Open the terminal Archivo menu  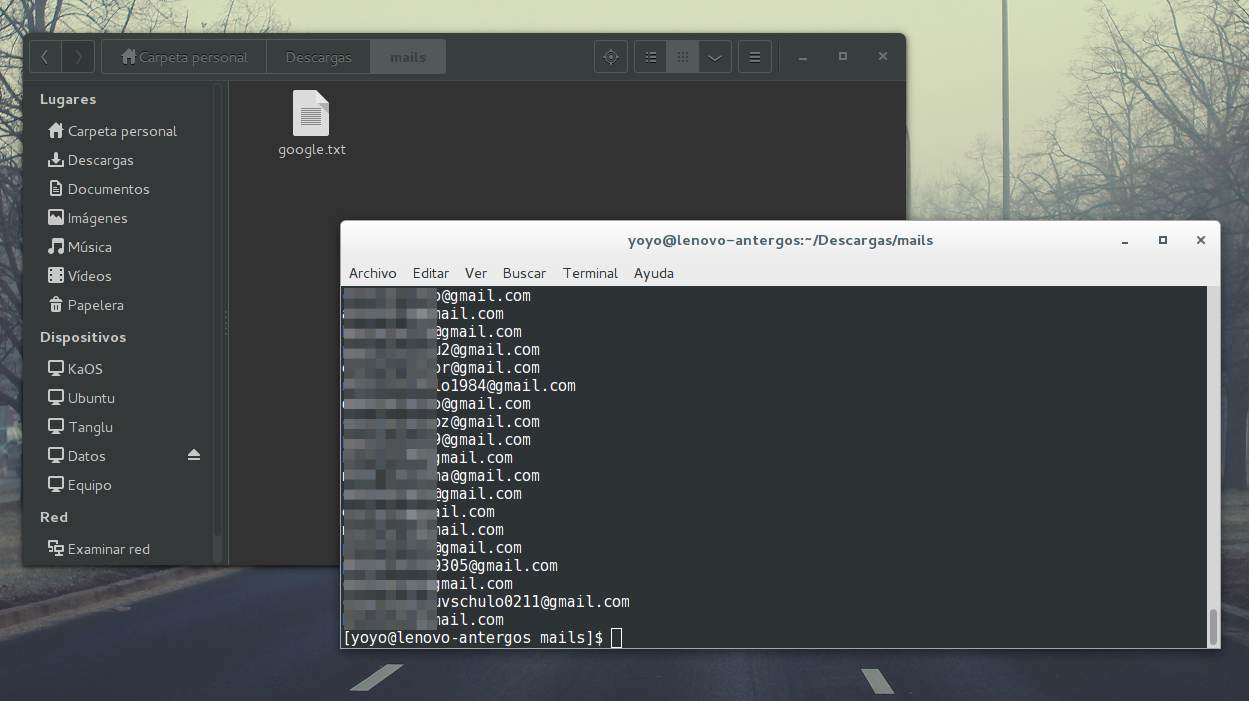click(x=373, y=273)
